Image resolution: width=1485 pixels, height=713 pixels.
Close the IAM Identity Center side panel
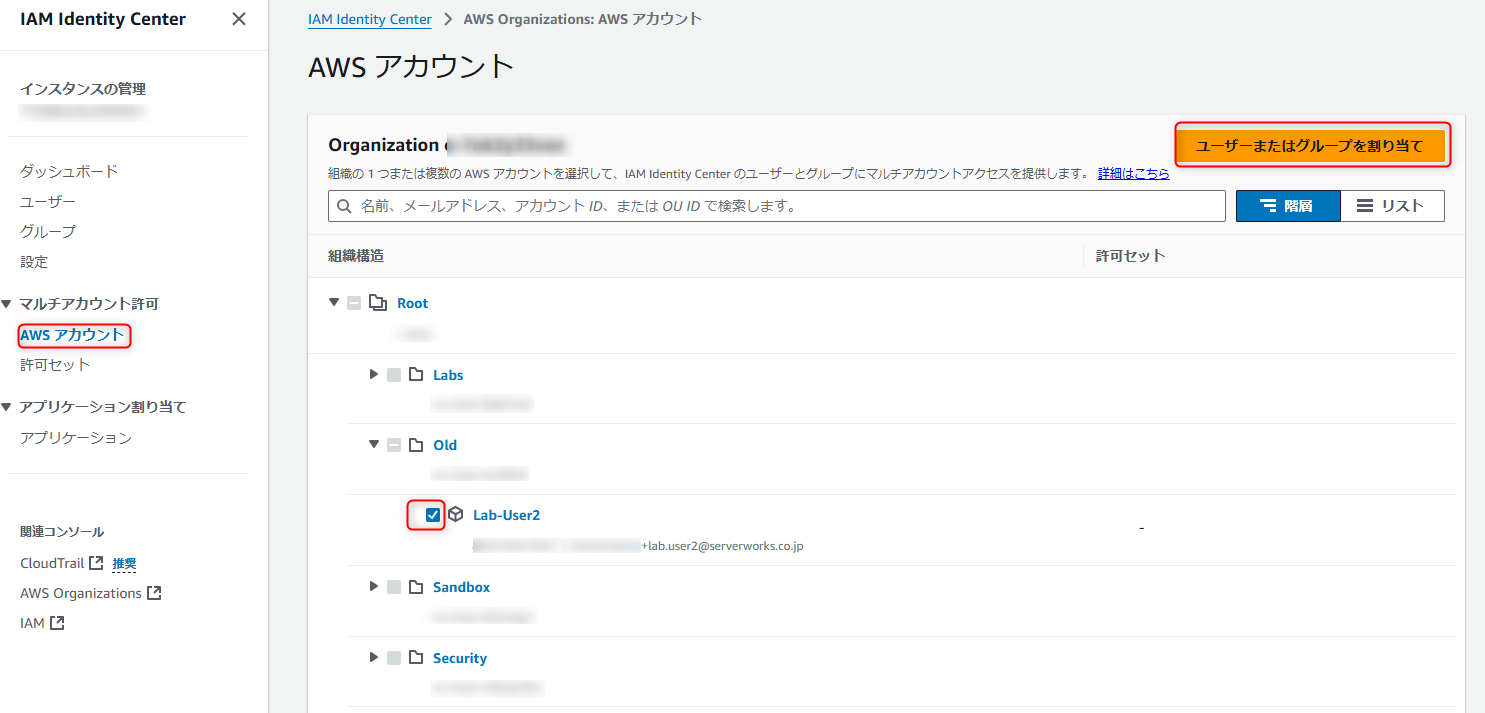tap(238, 19)
